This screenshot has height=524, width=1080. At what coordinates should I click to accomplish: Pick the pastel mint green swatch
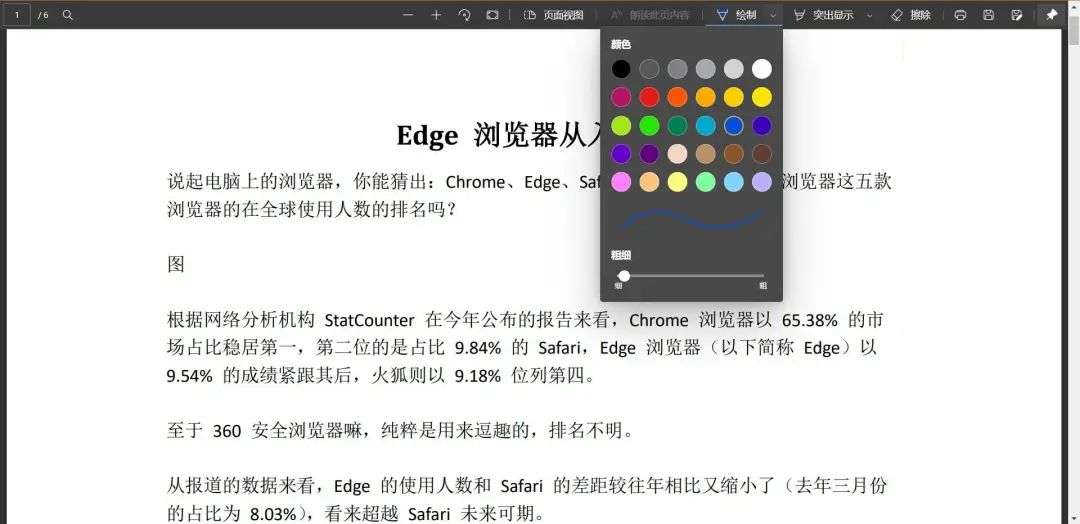tap(706, 182)
